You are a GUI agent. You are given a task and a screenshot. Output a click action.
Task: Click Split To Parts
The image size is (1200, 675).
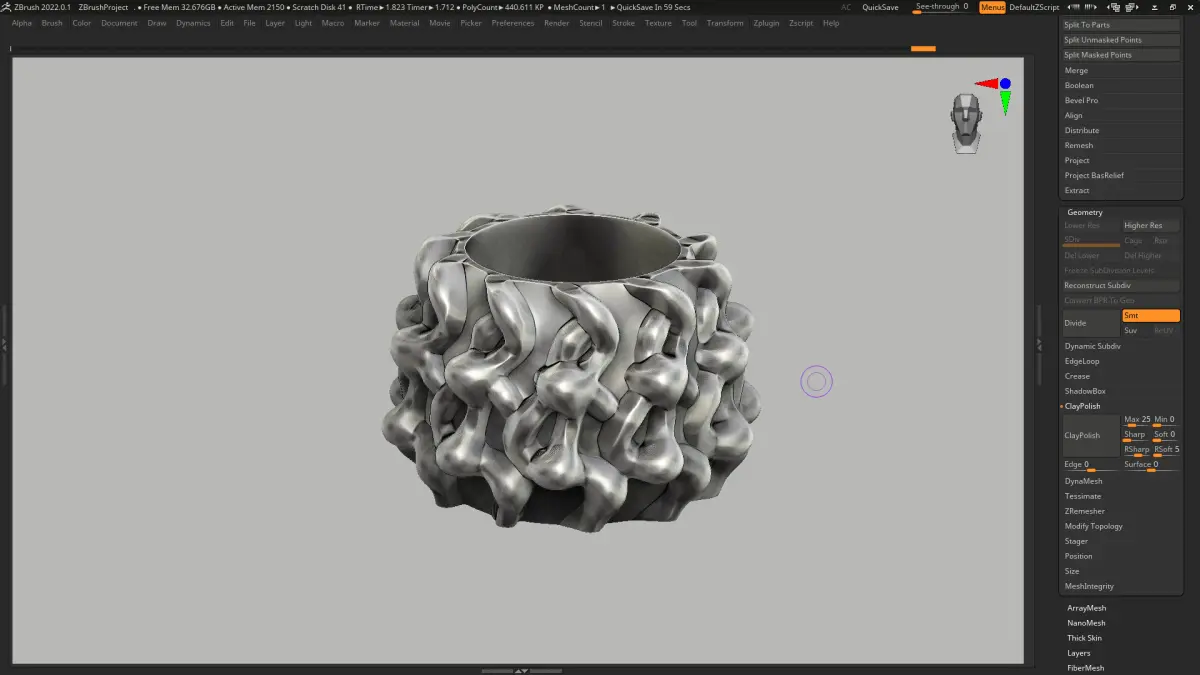(1121, 25)
